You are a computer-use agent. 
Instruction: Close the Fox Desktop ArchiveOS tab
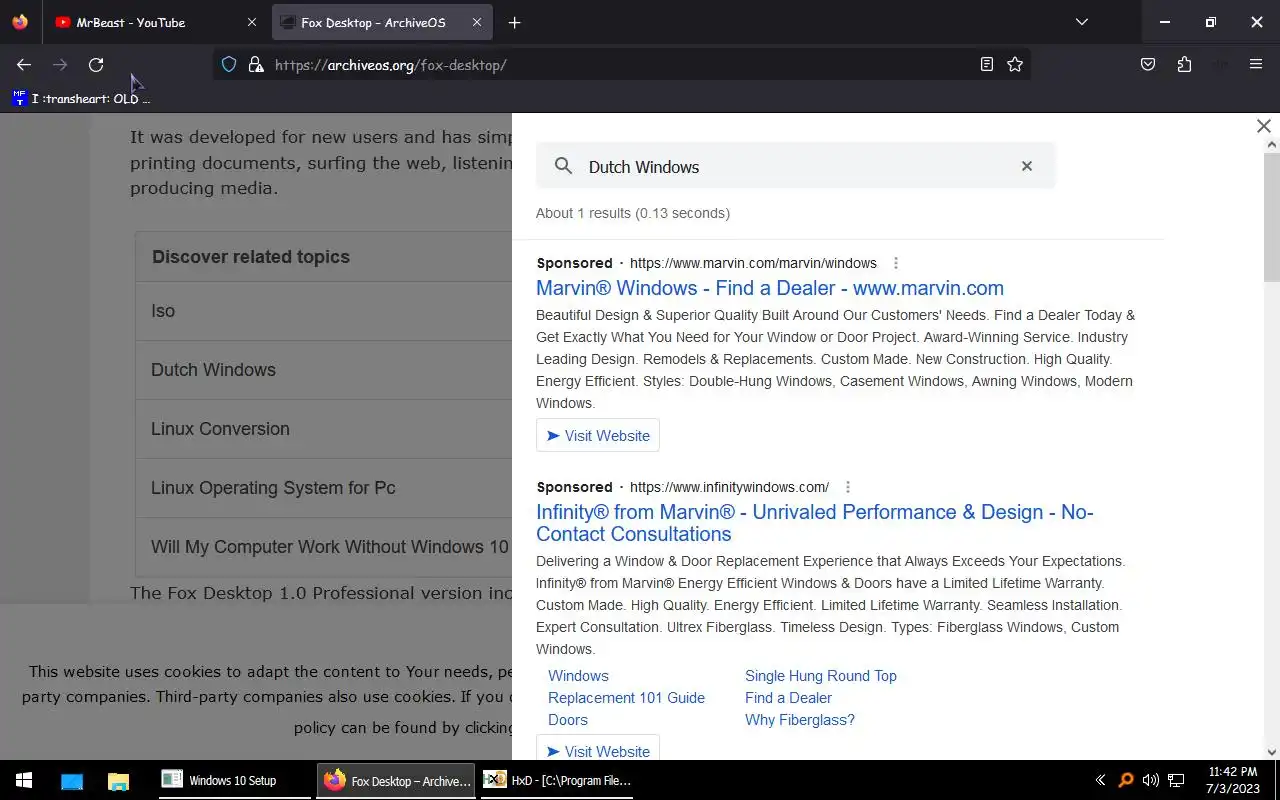coord(477,22)
